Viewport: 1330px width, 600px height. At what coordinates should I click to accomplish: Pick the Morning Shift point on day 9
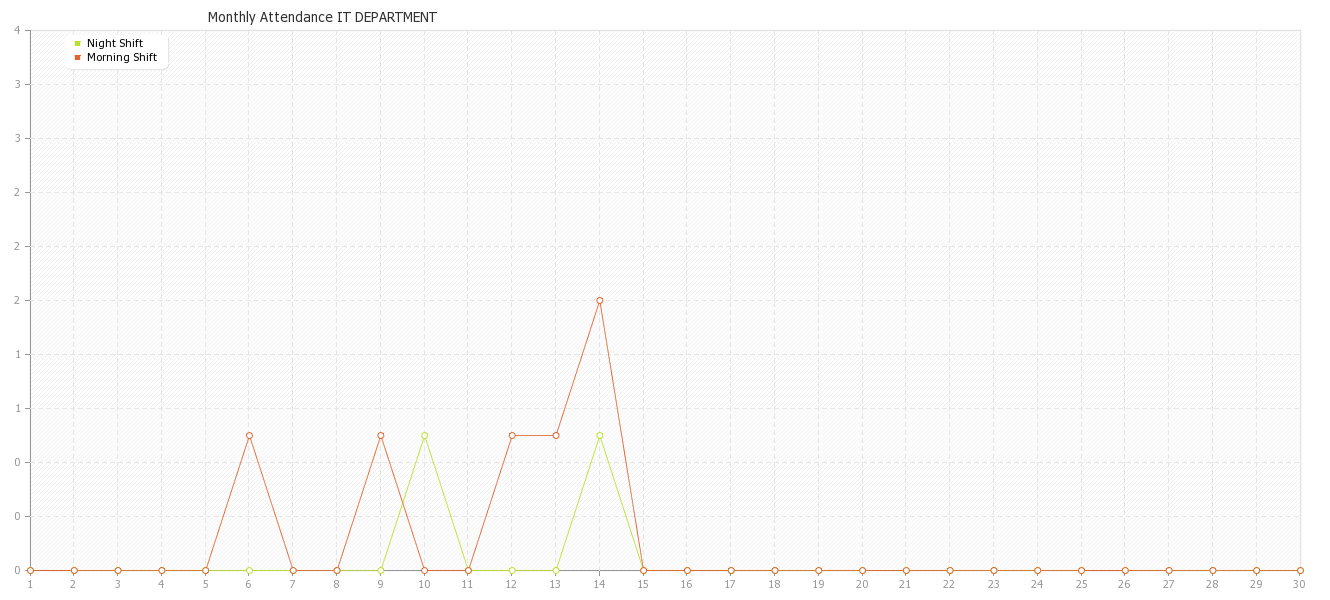[380, 435]
